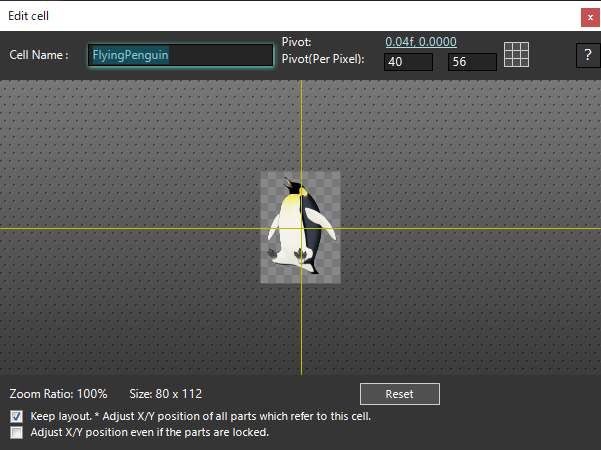Click the Reset button
The height and width of the screenshot is (450, 601).
pyautogui.click(x=400, y=394)
